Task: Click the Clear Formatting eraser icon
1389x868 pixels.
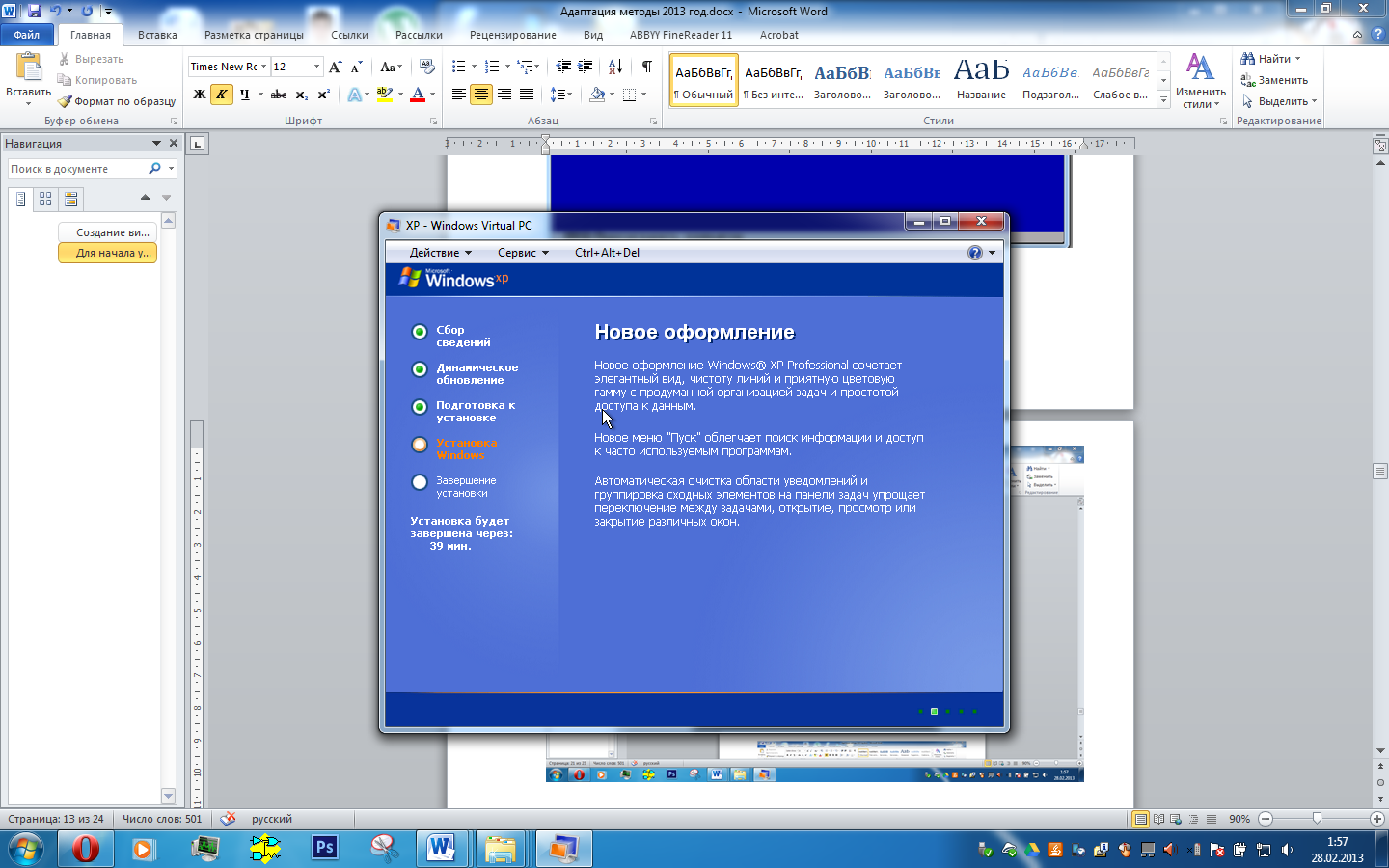Action: [428, 67]
